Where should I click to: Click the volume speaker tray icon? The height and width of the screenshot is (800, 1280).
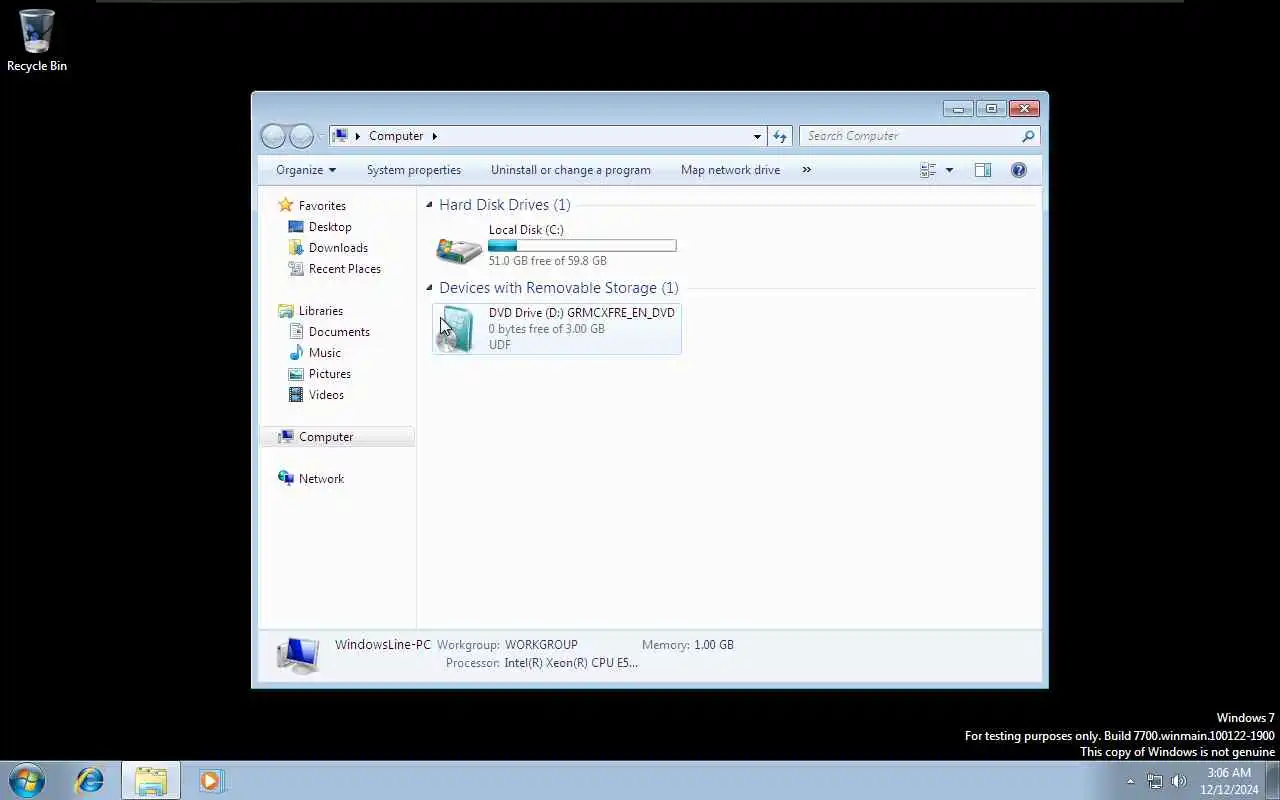[x=1179, y=781]
